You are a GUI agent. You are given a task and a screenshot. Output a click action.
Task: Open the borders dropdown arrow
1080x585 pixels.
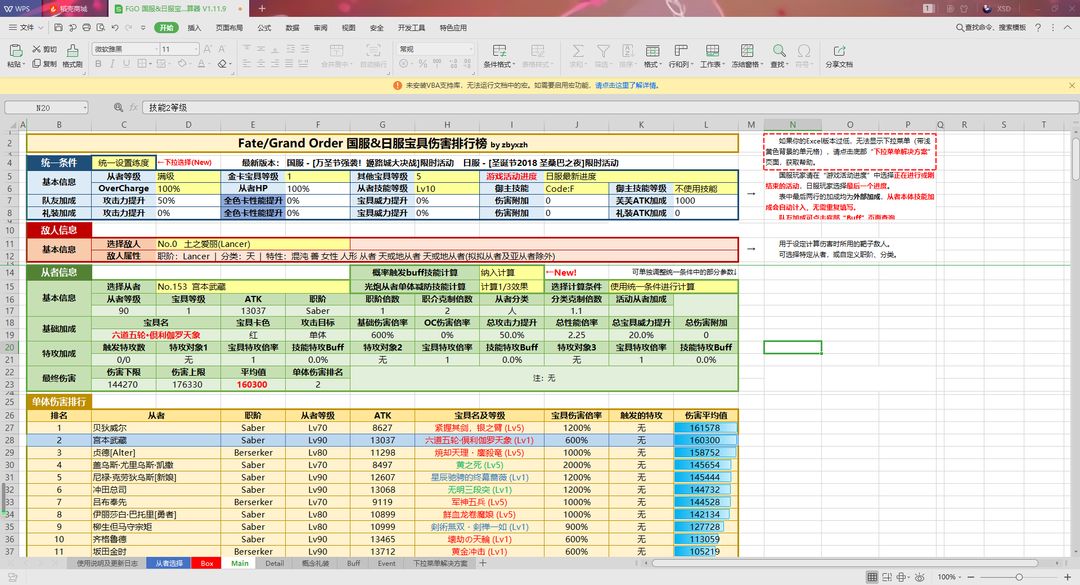click(x=150, y=64)
